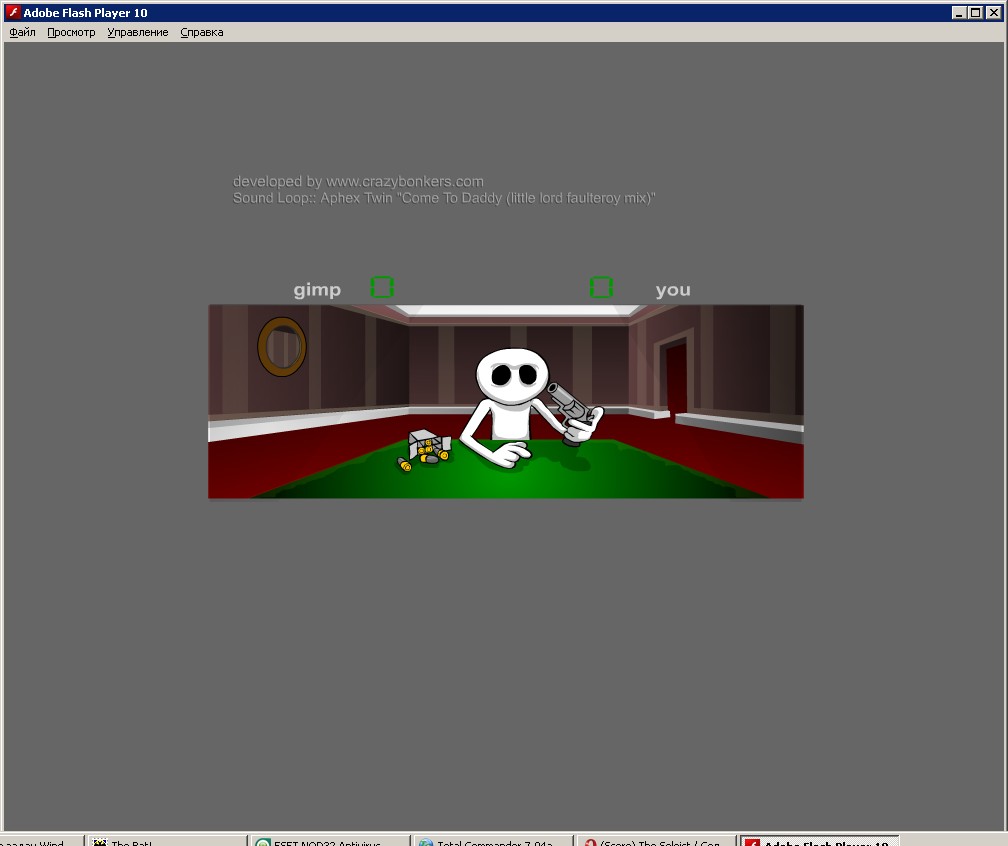This screenshot has height=846, width=1008.
Task: Open the Просмотр menu
Action: pos(71,32)
